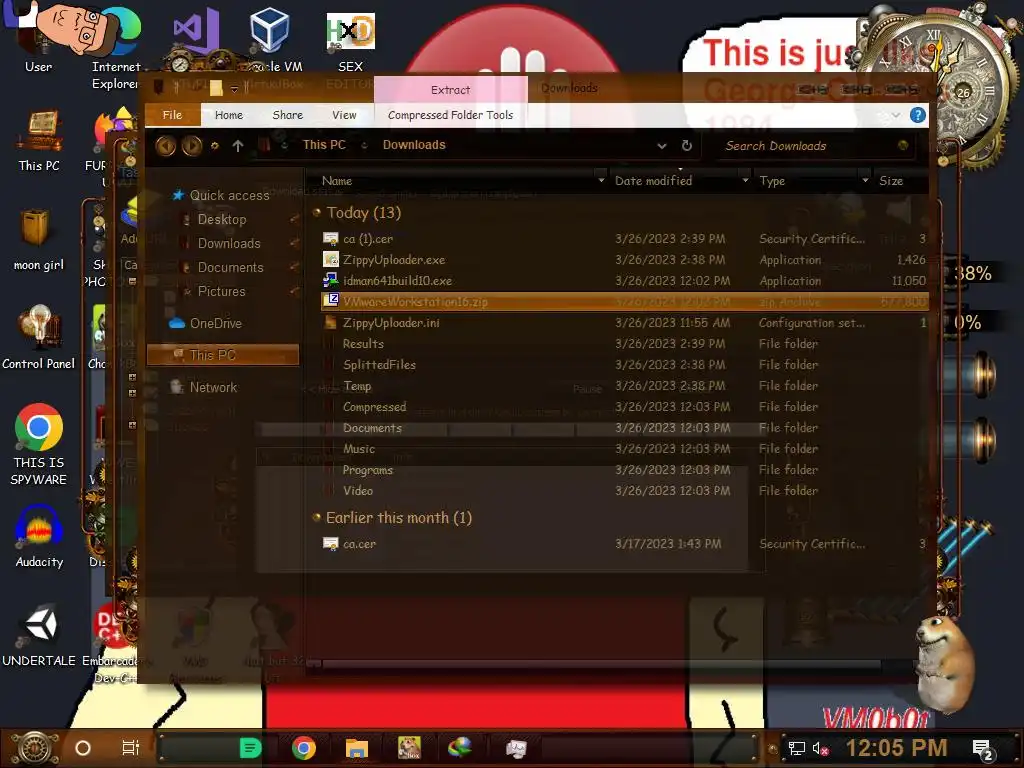This screenshot has height=768, width=1024.
Task: Open Type column filter dropdown arrow
Action: pos(865,180)
